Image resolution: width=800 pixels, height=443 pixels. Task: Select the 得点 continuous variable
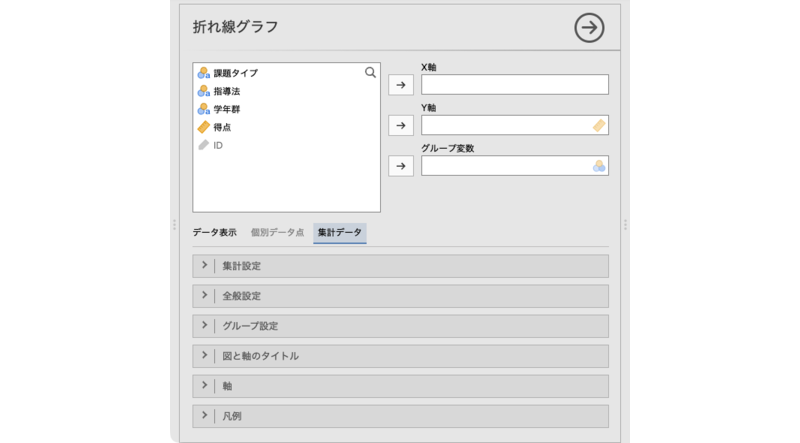222,127
